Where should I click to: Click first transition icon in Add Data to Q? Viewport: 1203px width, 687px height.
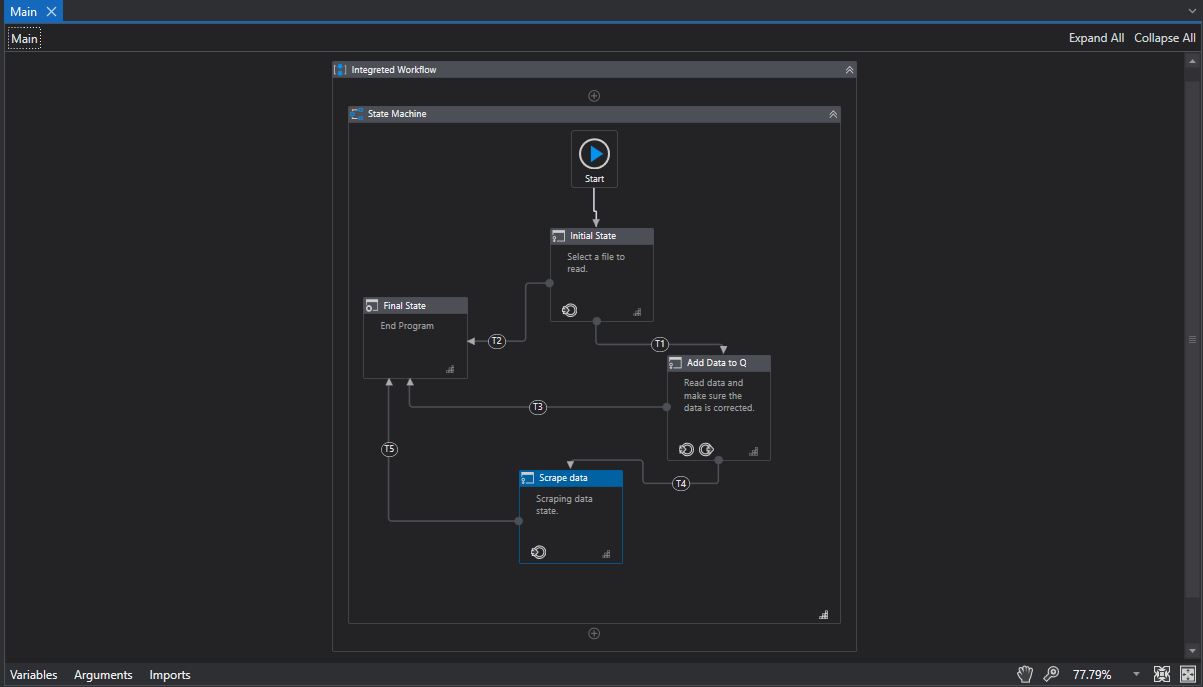(686, 450)
